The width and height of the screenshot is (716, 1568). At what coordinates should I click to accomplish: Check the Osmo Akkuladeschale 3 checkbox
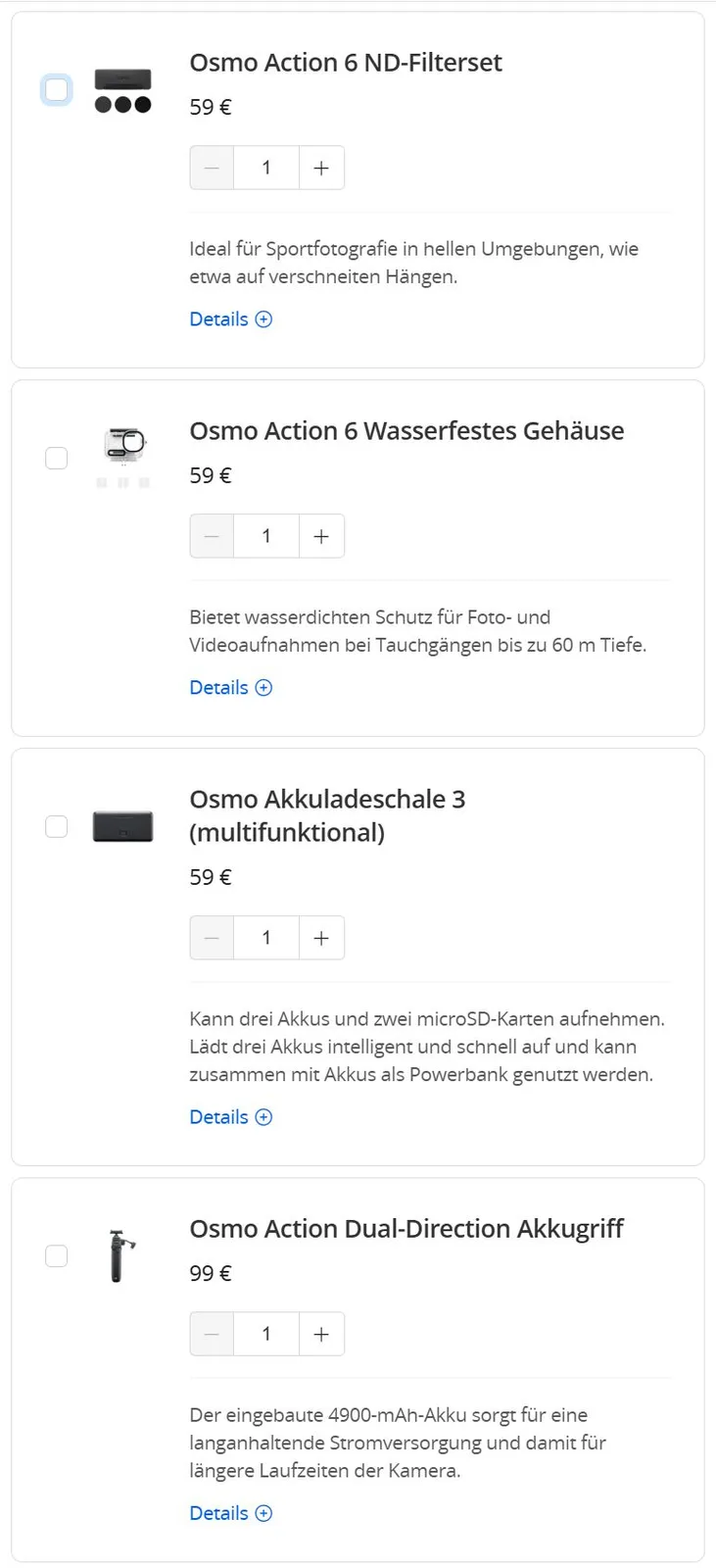[57, 827]
